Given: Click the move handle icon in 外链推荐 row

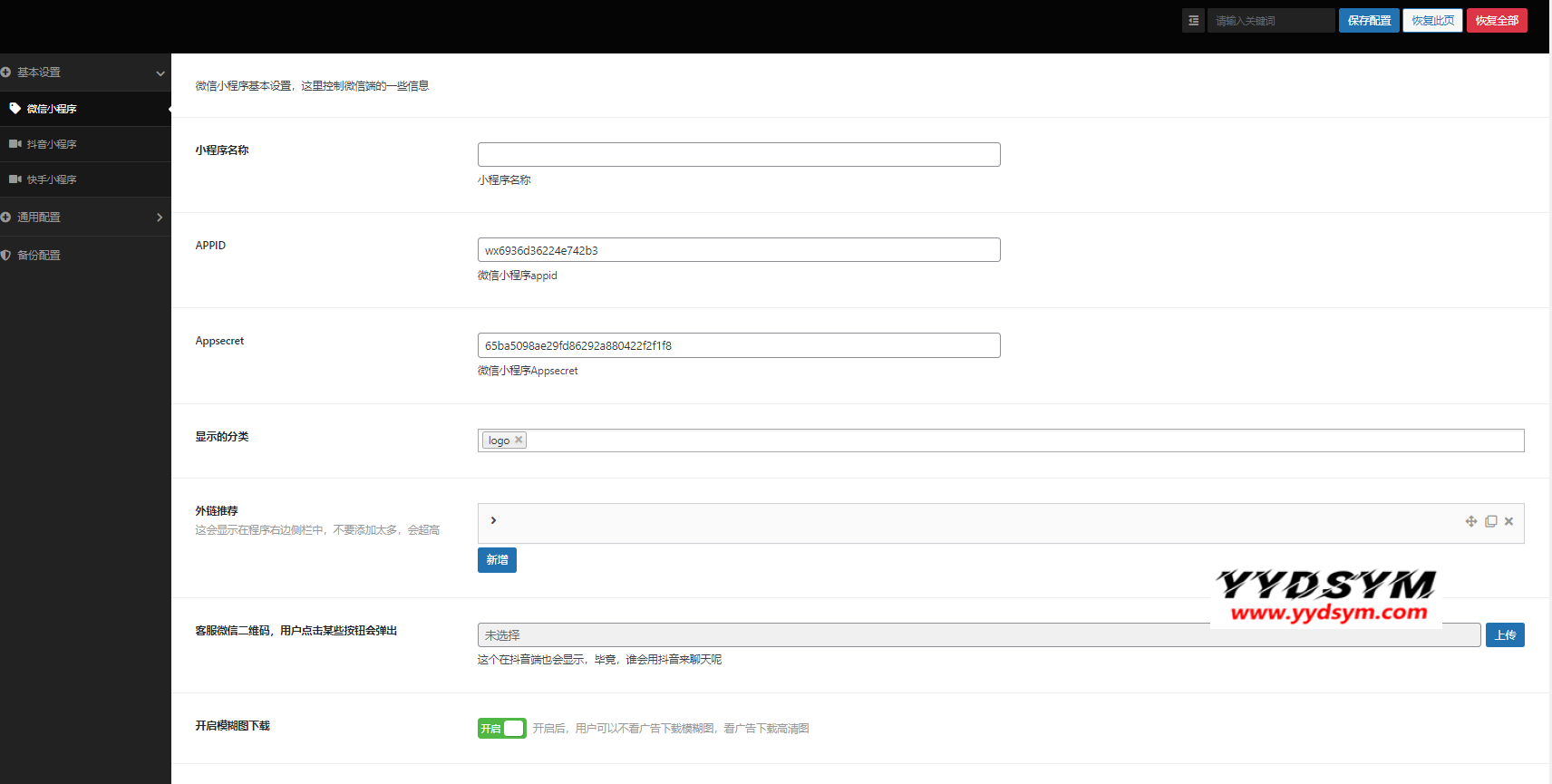Looking at the screenshot, I should pos(1471,521).
